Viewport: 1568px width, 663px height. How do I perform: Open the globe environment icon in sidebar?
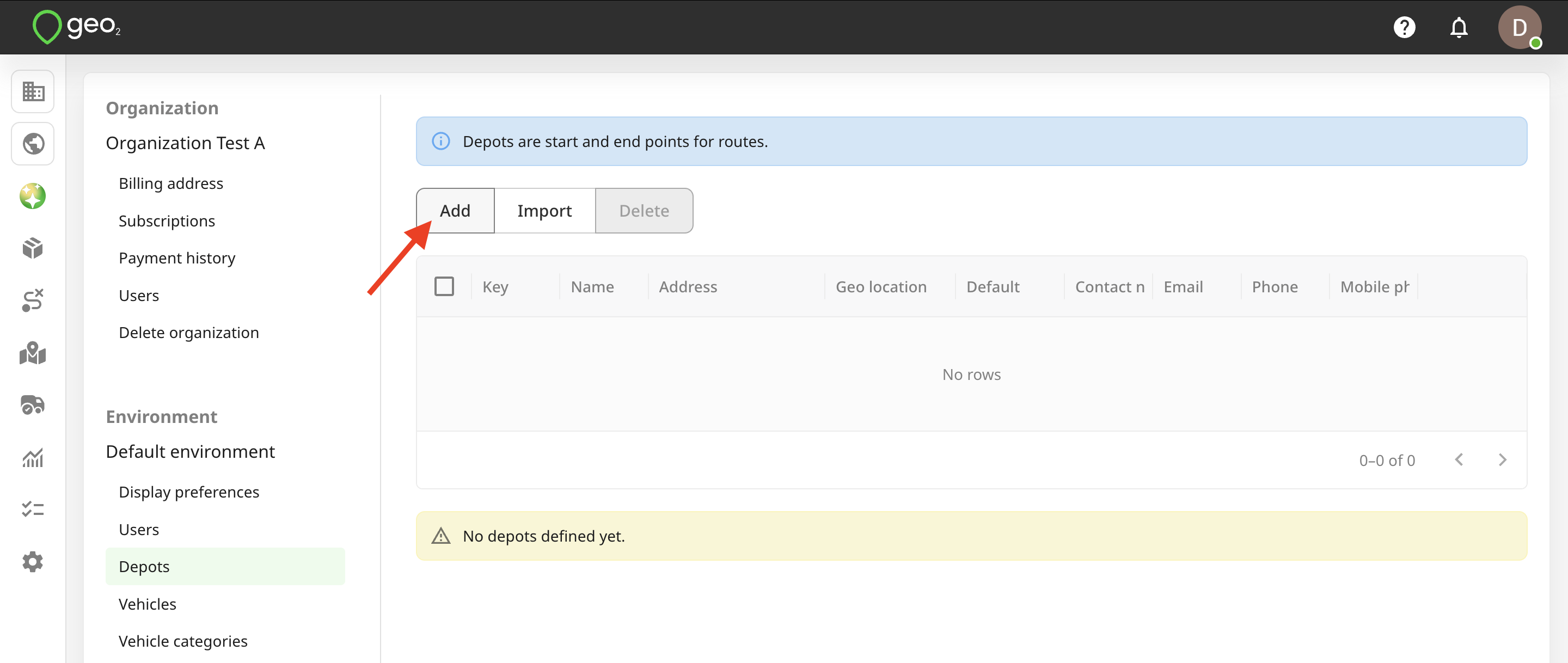(x=33, y=144)
